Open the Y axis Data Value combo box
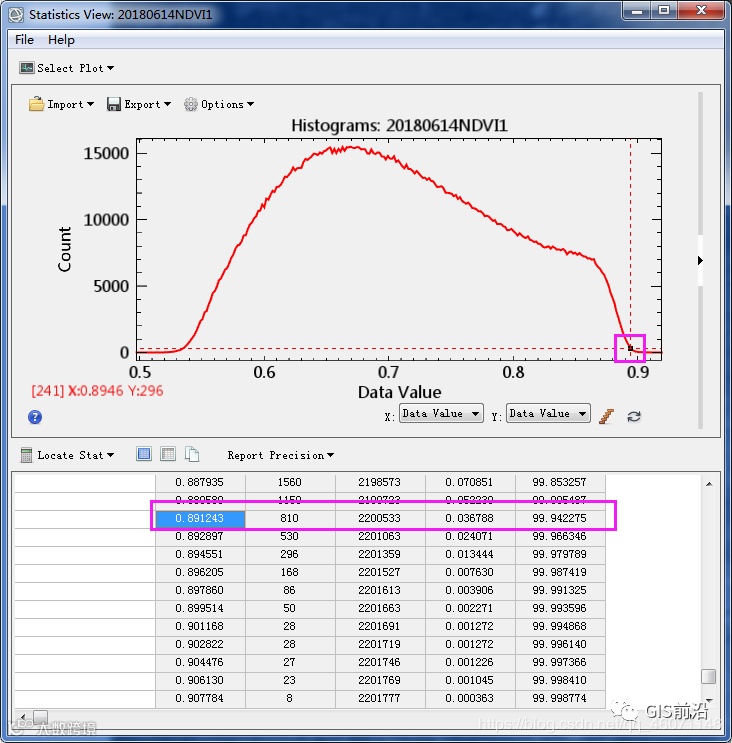The height and width of the screenshot is (743, 732). 548,413
